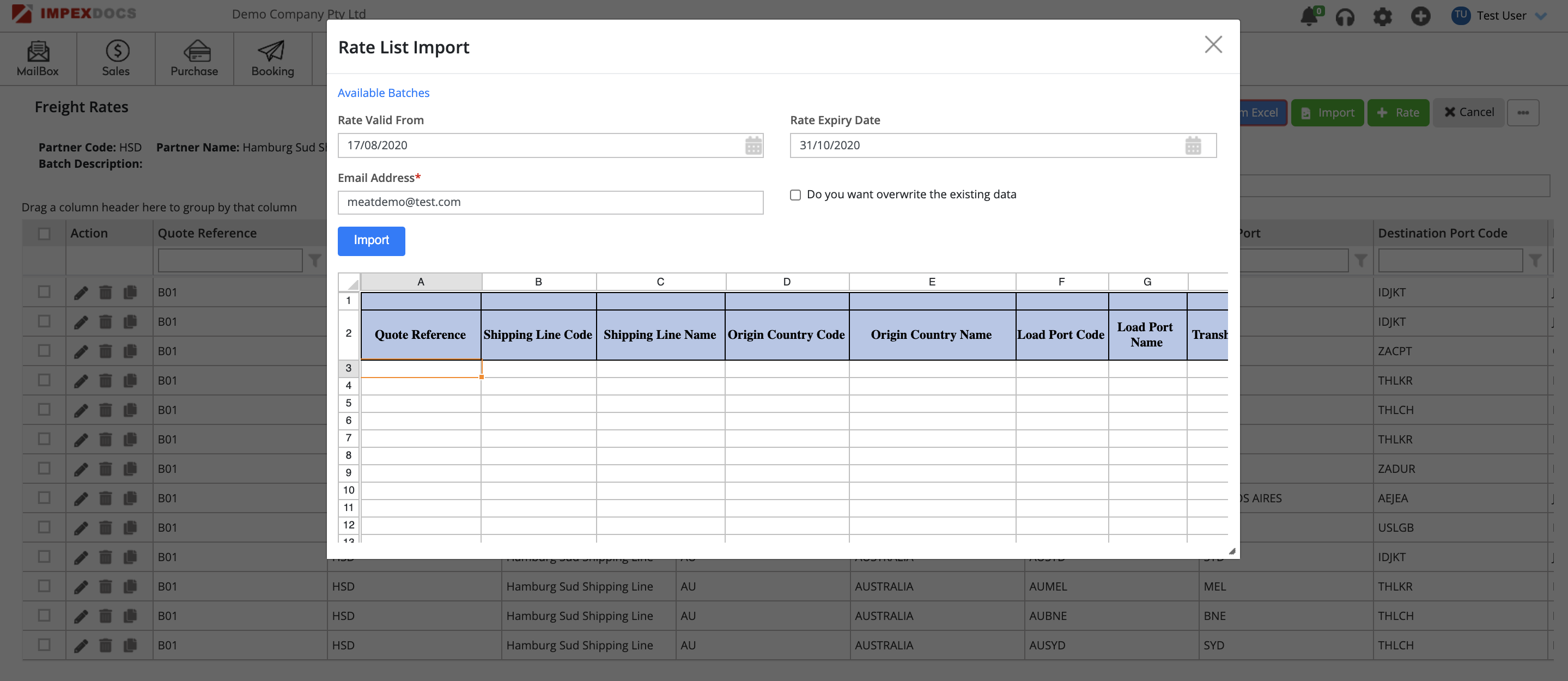Click the trash delete icon in first row

pyautogui.click(x=105, y=293)
